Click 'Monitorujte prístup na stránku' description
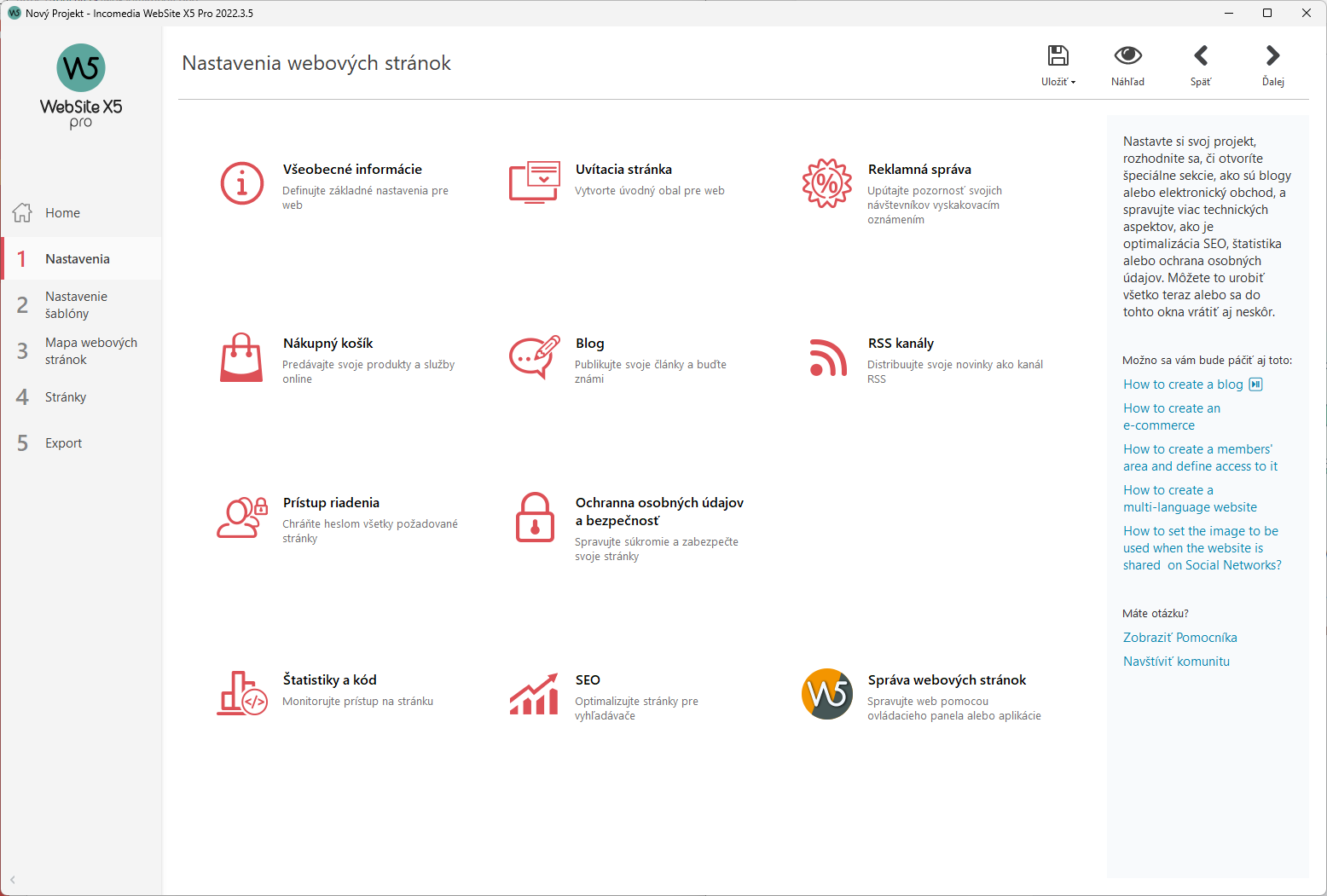The height and width of the screenshot is (896, 1327). (x=357, y=702)
